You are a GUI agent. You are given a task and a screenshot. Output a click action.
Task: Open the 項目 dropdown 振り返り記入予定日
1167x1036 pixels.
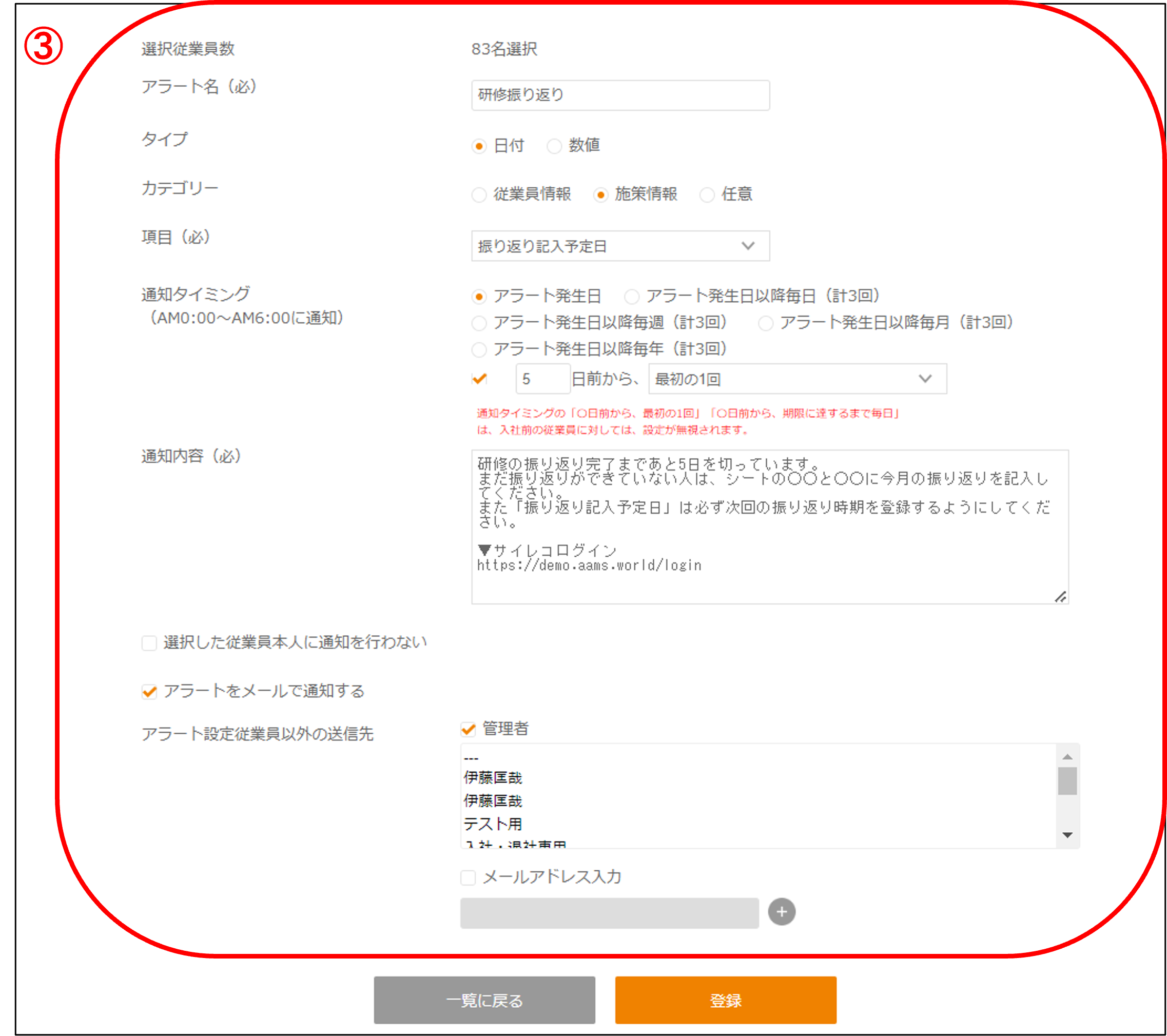620,246
